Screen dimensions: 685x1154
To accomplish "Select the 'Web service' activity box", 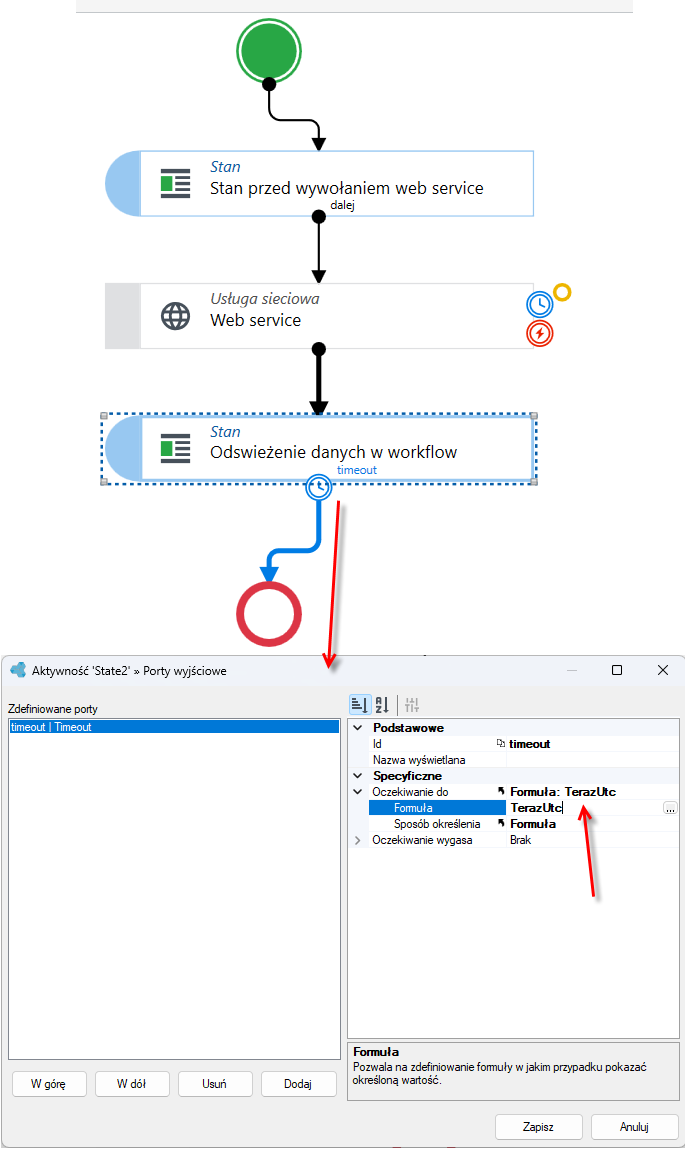I will [319, 316].
